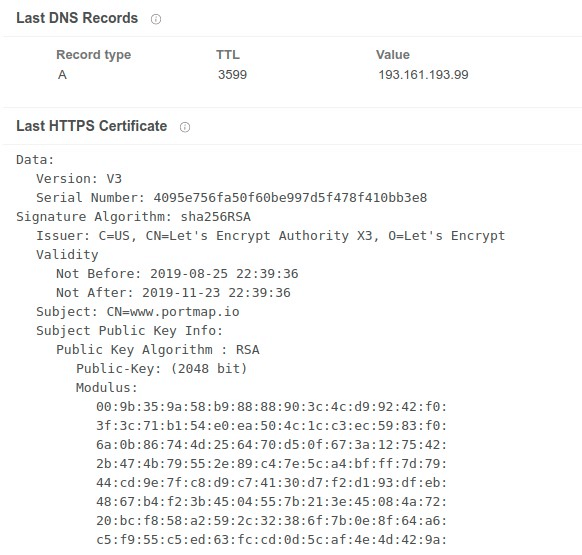Click the TTL column header
Image resolution: width=582 pixels, height=555 pixels.
coord(228,55)
